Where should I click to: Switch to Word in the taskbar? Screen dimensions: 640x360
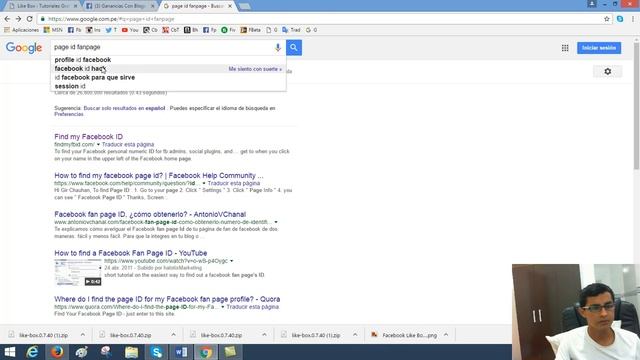tap(181, 352)
